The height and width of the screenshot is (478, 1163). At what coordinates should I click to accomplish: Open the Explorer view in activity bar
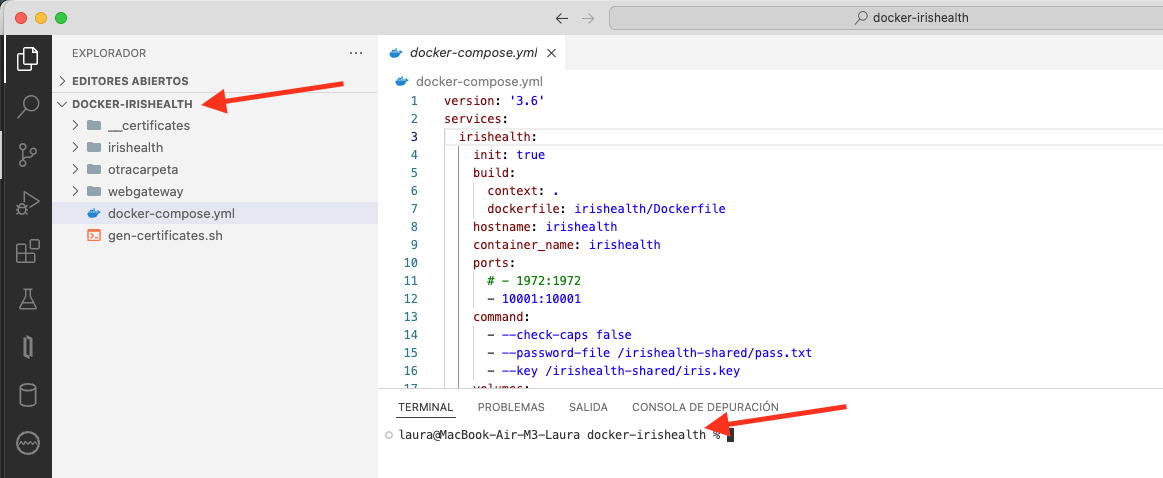(x=27, y=58)
